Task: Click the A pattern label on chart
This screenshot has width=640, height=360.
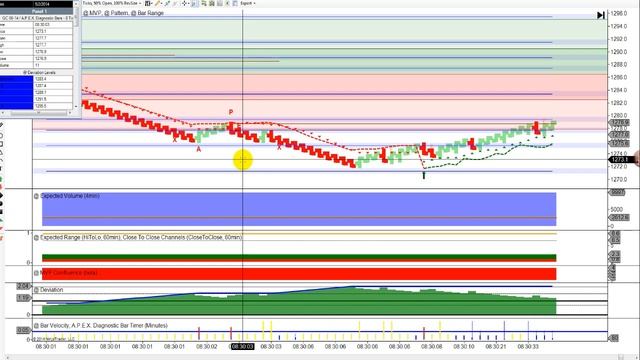Action: [199, 149]
